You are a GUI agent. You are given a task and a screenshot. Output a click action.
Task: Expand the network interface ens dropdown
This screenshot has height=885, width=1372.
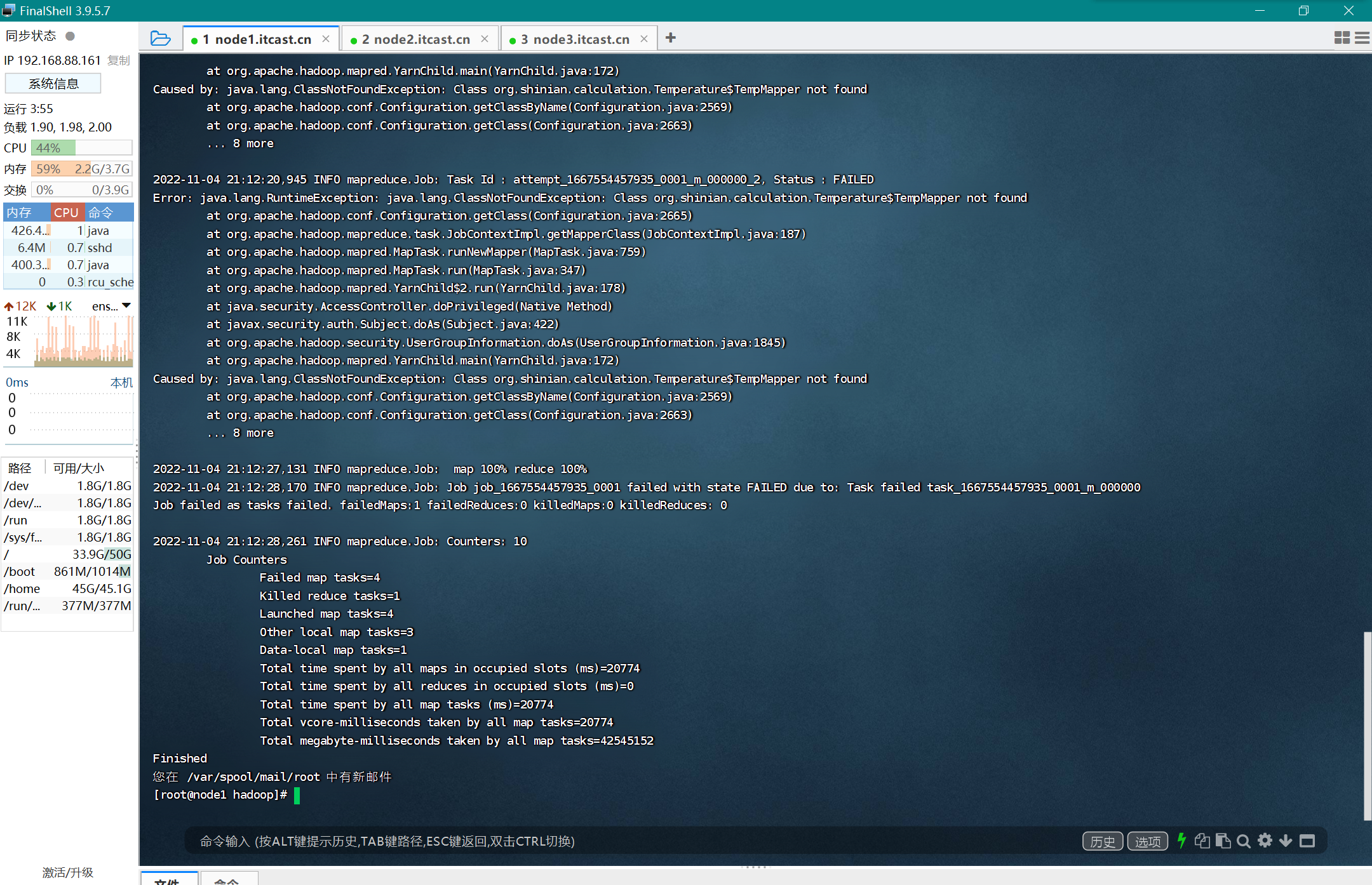pyautogui.click(x=126, y=306)
